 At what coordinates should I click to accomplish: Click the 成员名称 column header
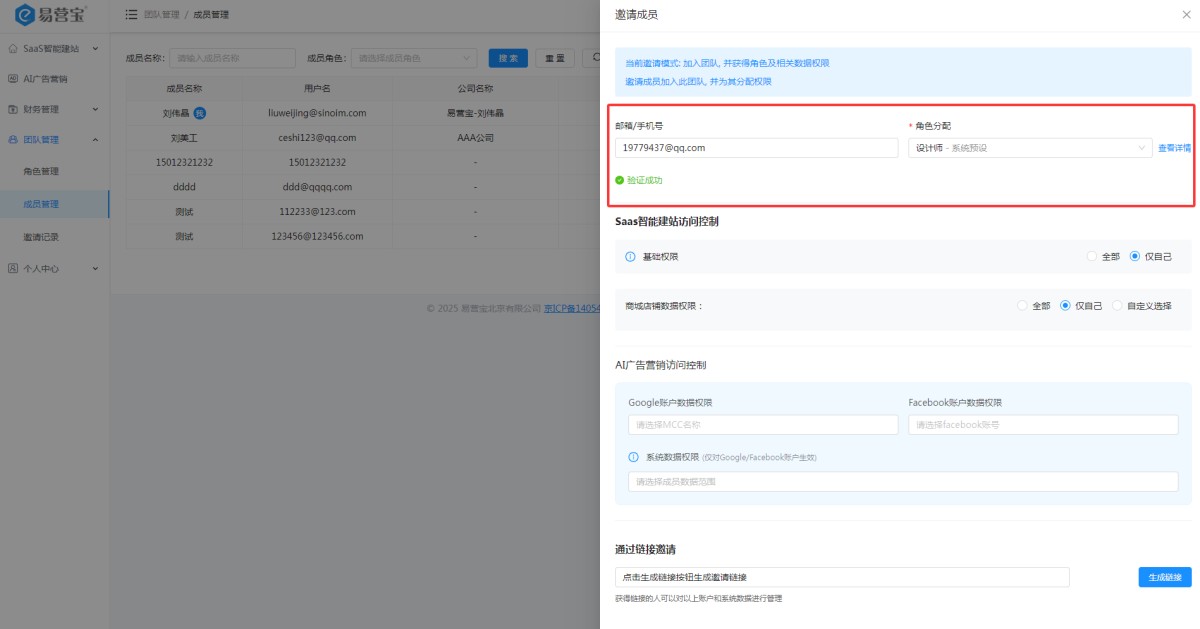tap(184, 88)
